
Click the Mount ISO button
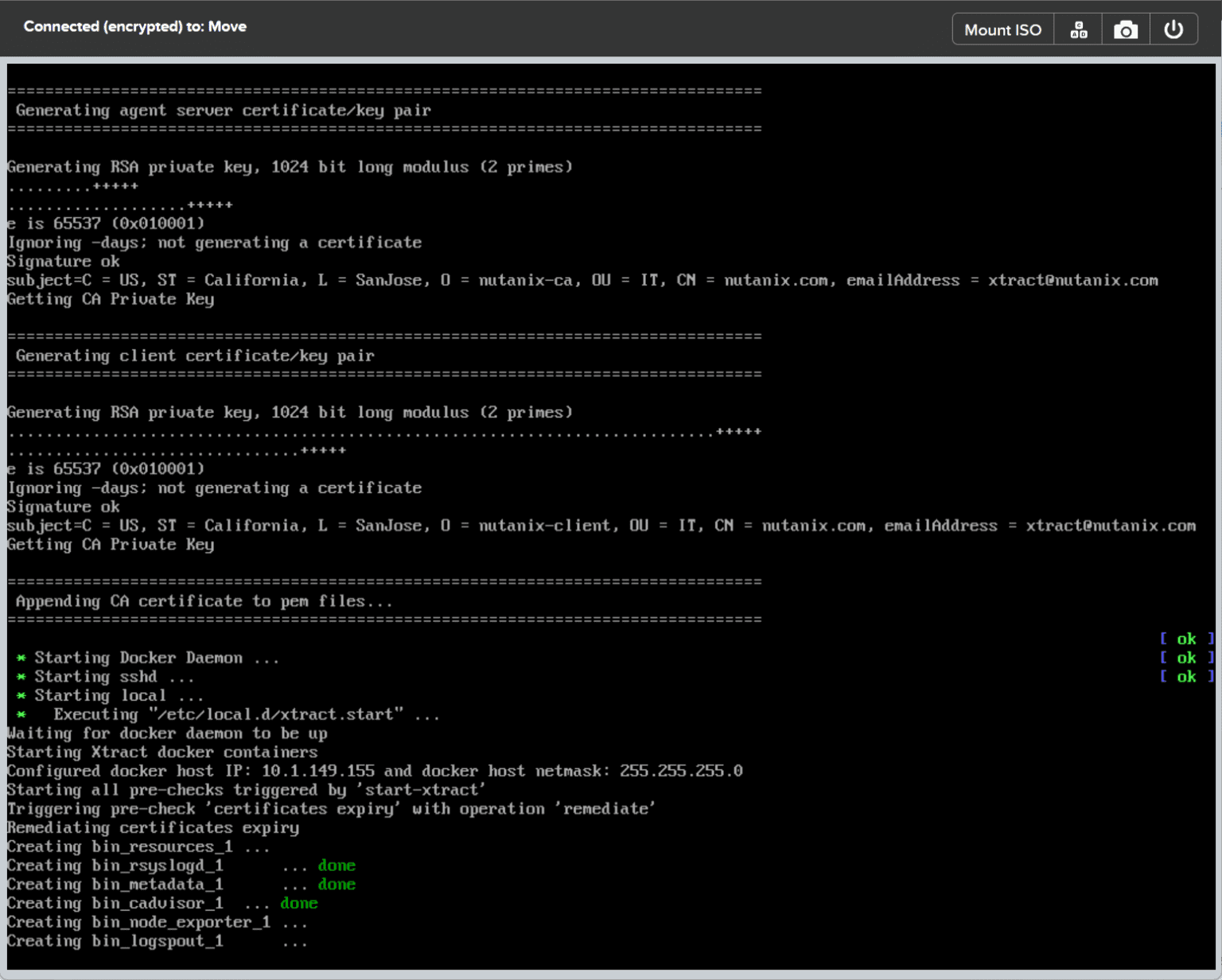pos(1002,29)
